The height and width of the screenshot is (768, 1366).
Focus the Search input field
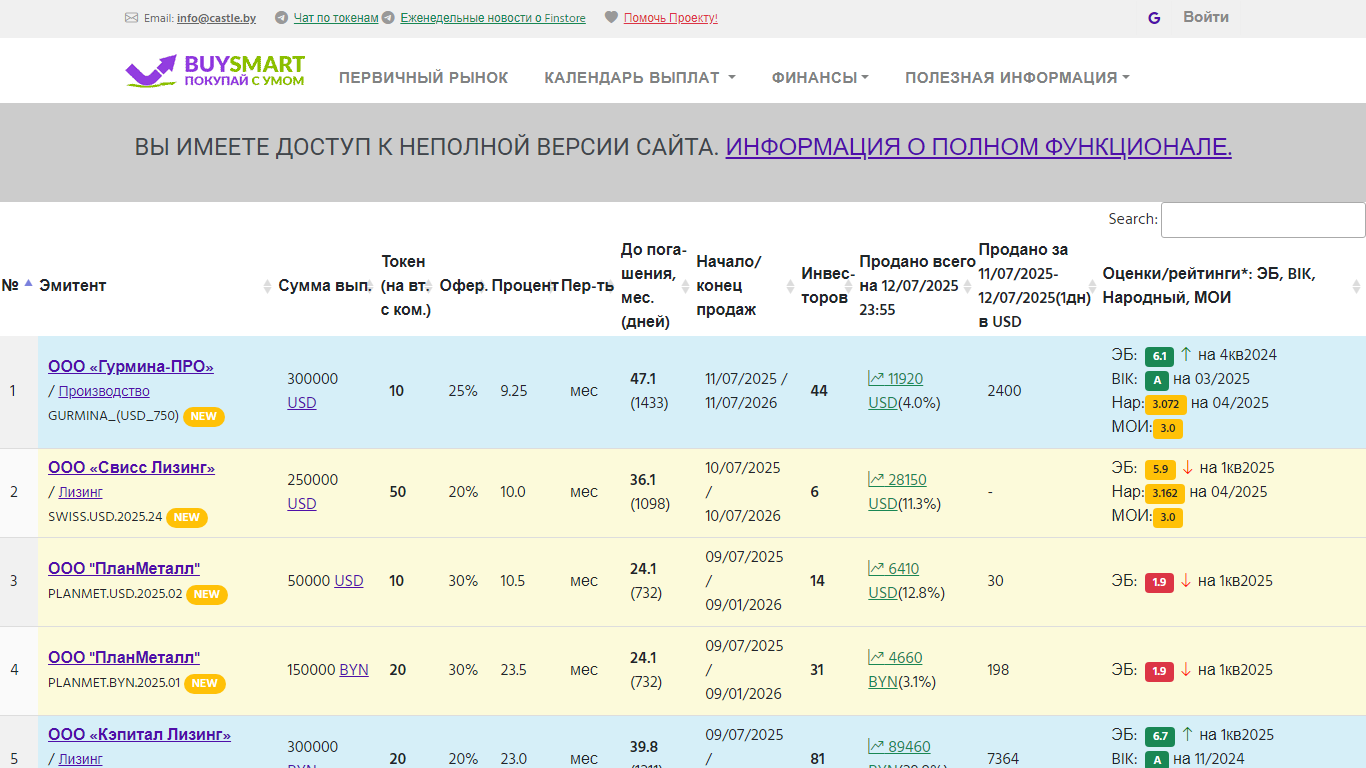tap(1263, 220)
